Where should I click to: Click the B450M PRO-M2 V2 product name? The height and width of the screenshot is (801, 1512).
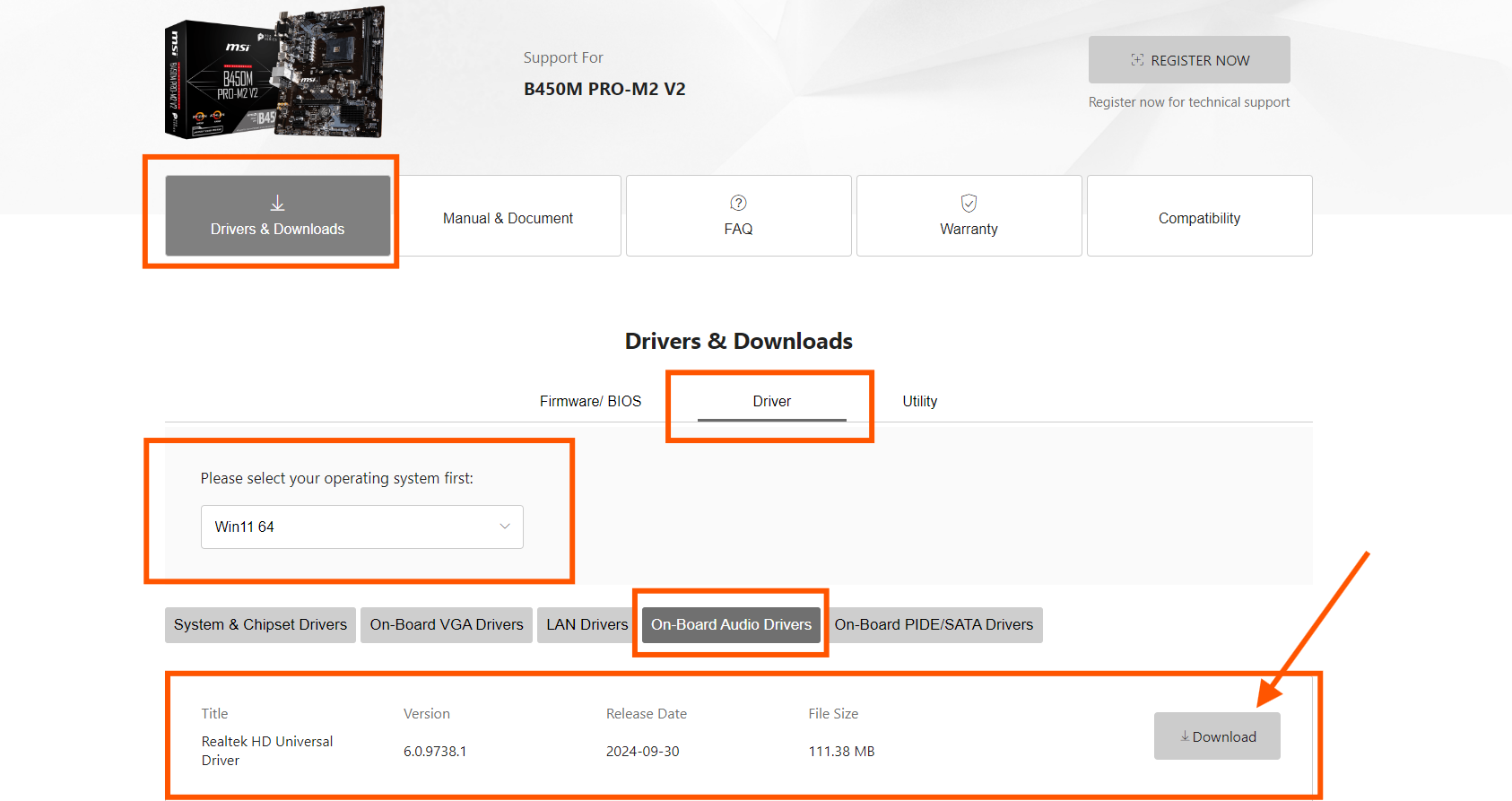tap(604, 89)
